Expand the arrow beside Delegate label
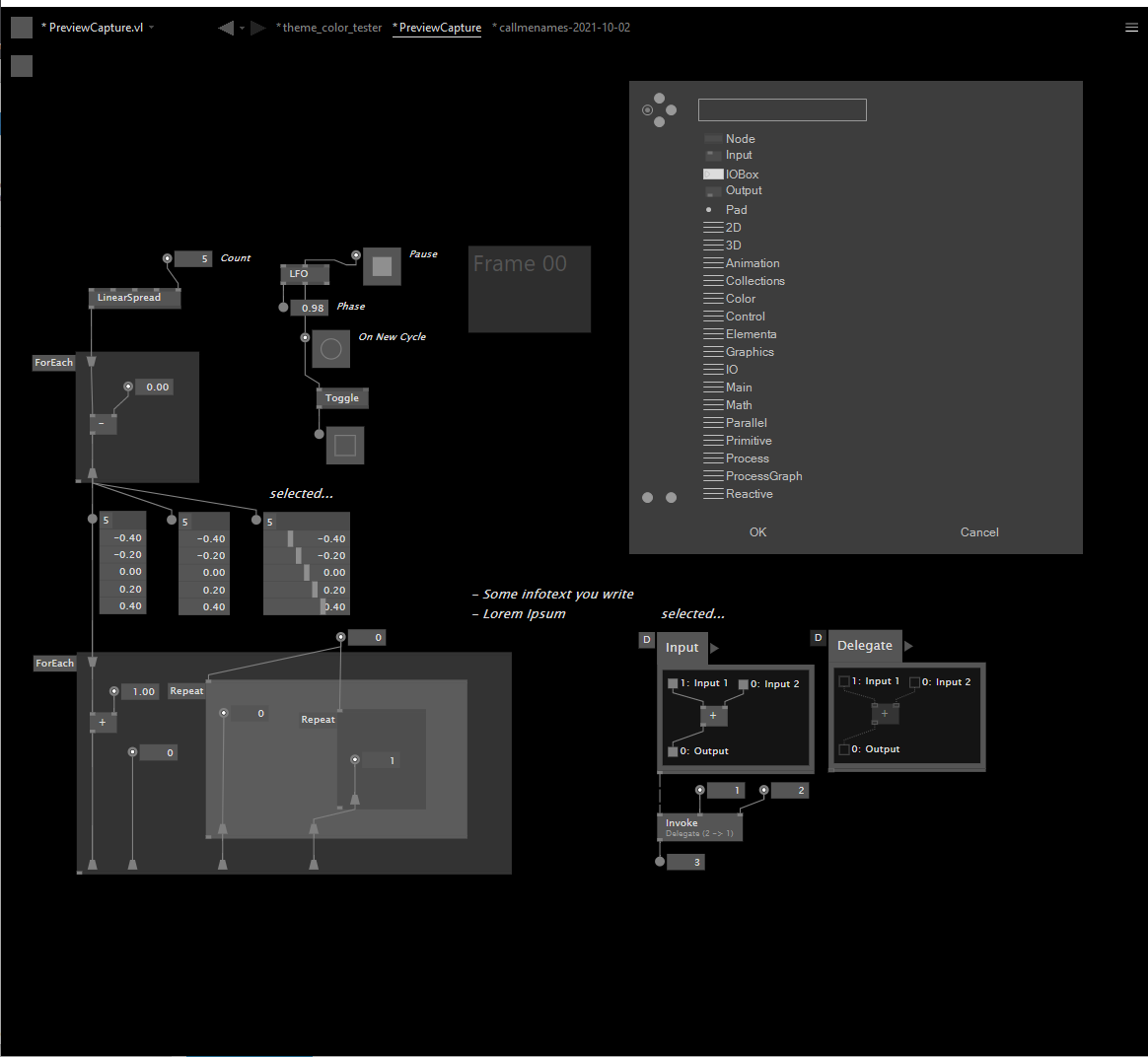 [908, 646]
